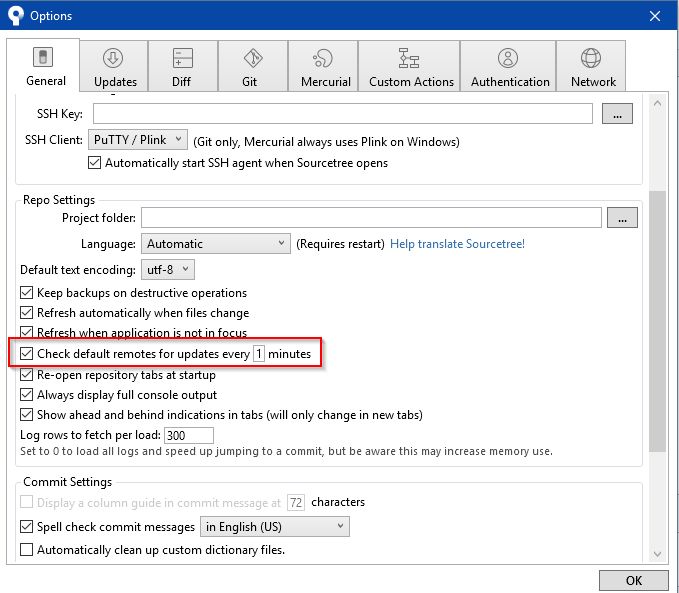Toggle automatically start SSH agent checkbox
Viewport: 679px width, 593px height.
tap(94, 162)
